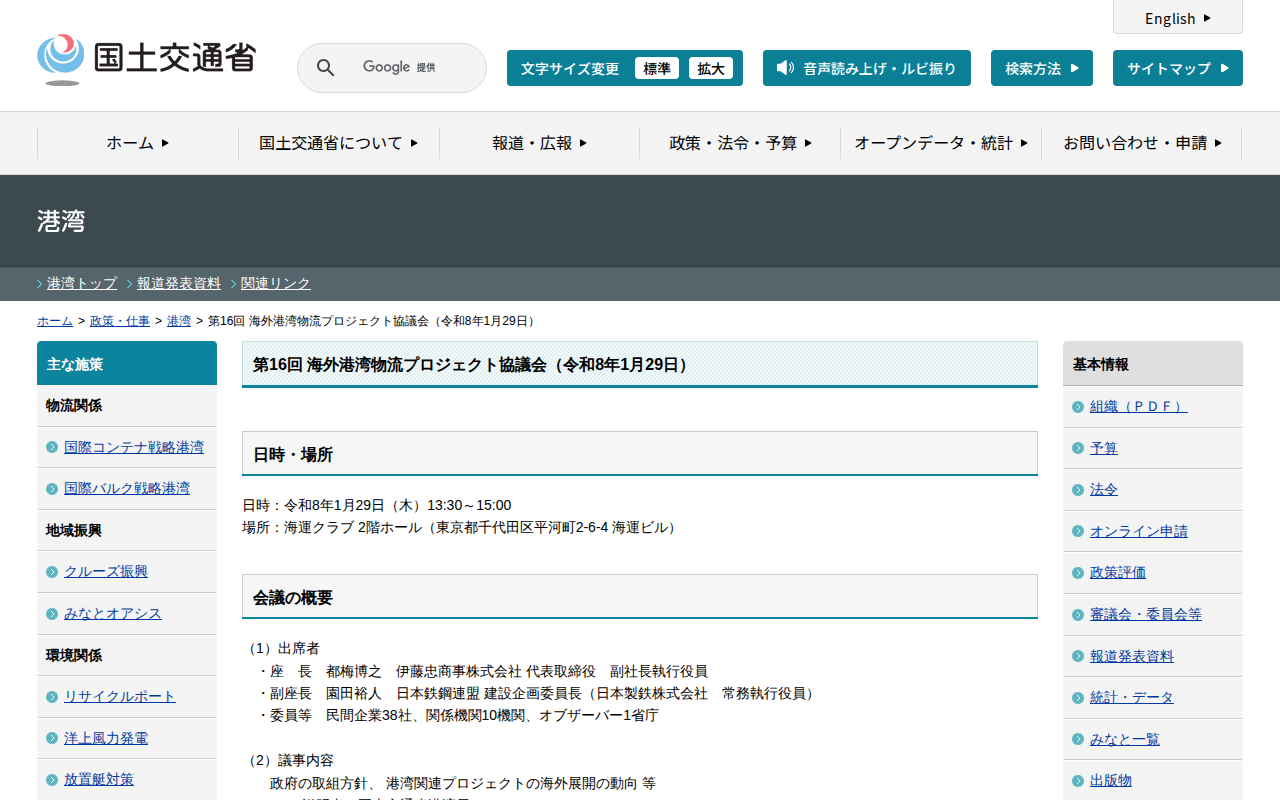Click the speaker icon for 音声読み上げ

(785, 68)
